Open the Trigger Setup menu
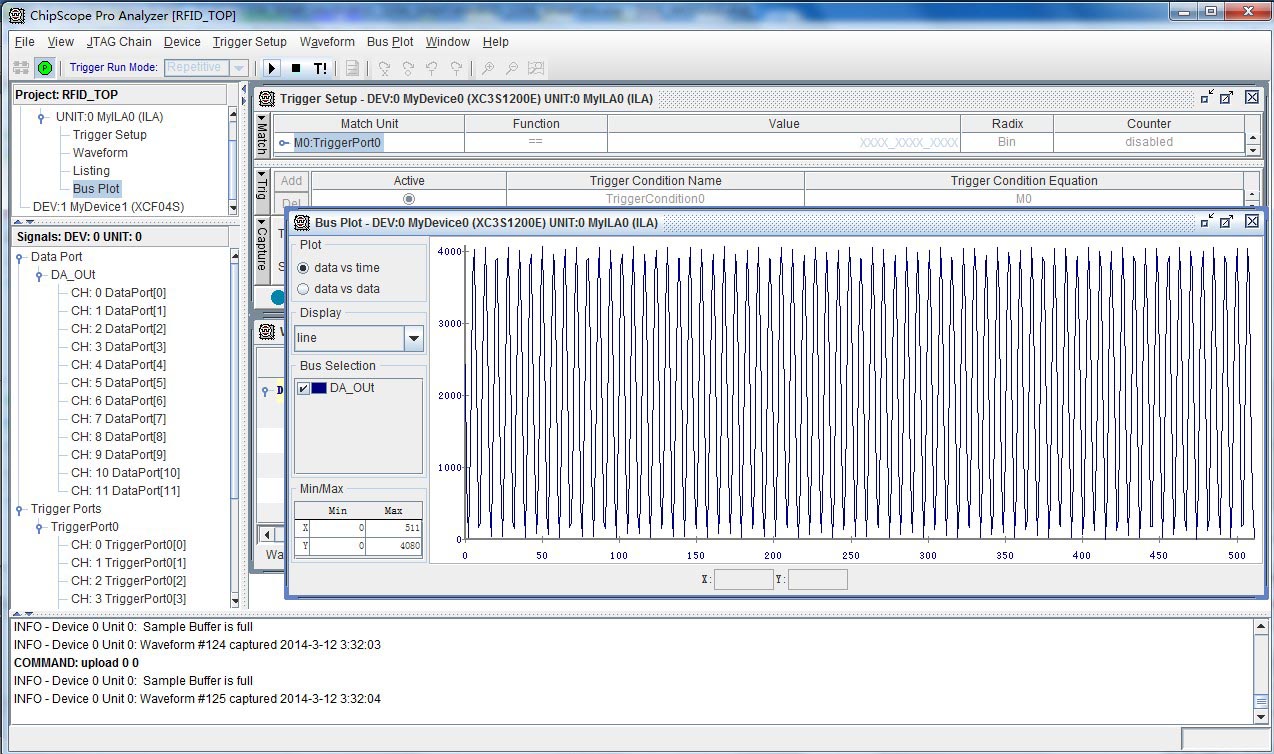Screen dimensions: 1274x754 [x=249, y=42]
